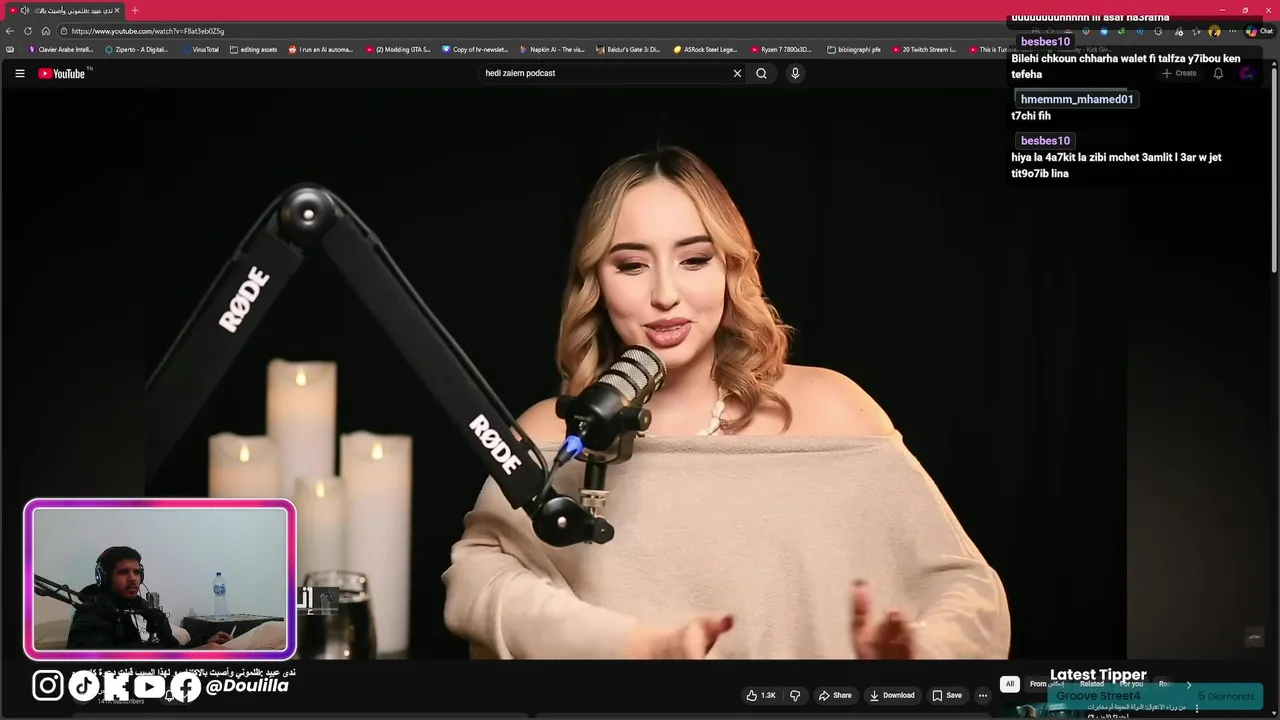Open the 'bibliographi pfe' bookmark folder

click(854, 49)
